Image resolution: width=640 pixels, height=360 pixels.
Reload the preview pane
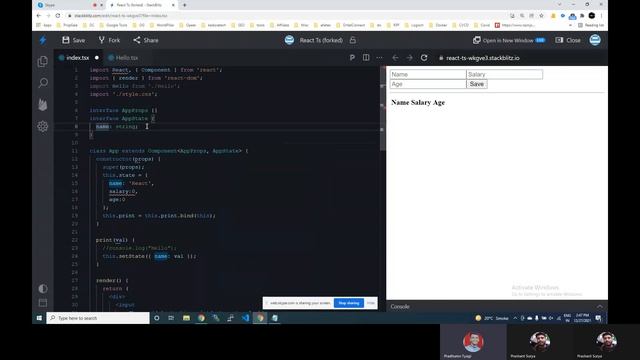[424, 58]
